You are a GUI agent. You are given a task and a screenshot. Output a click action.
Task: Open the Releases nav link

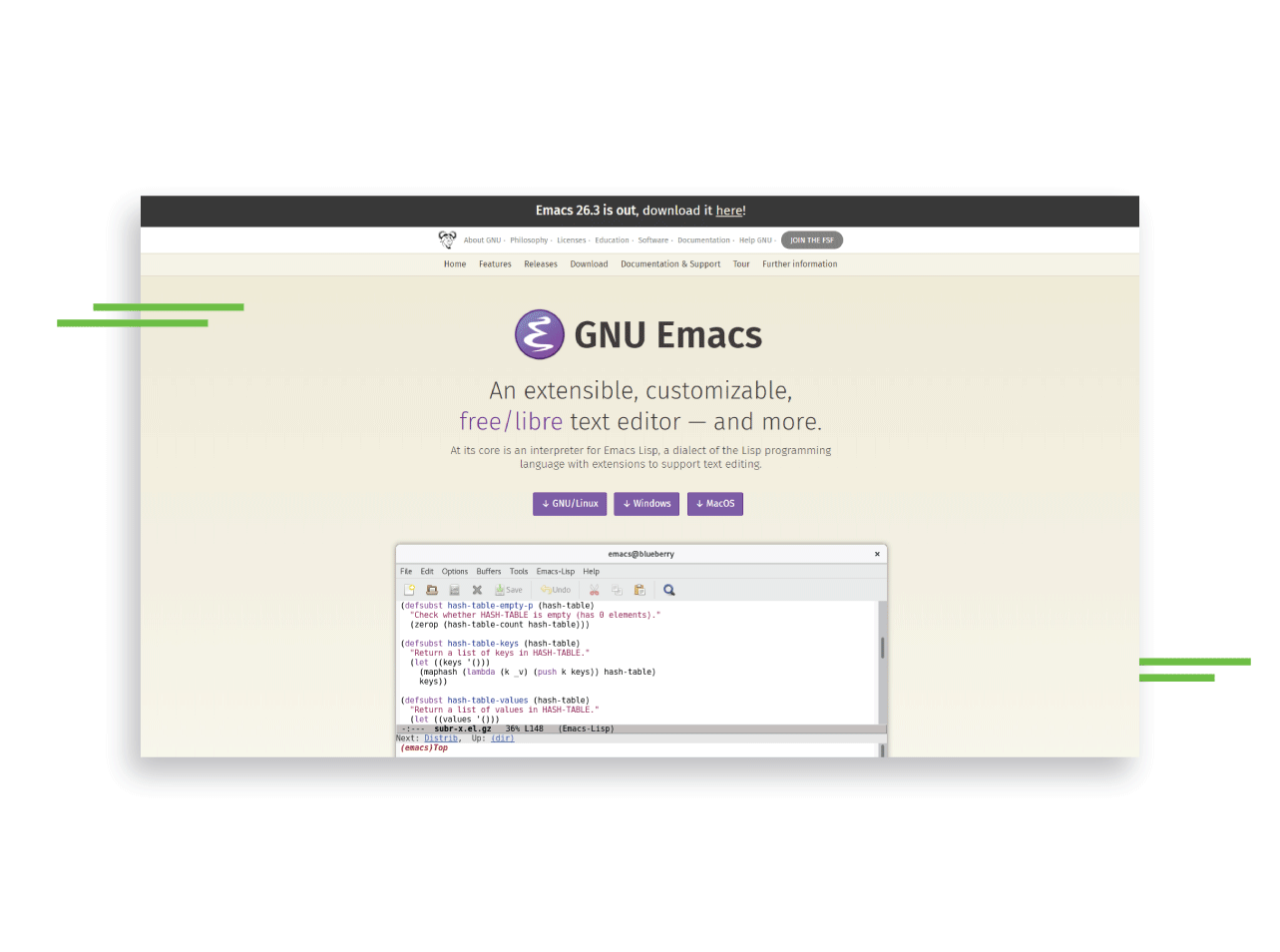click(x=541, y=264)
